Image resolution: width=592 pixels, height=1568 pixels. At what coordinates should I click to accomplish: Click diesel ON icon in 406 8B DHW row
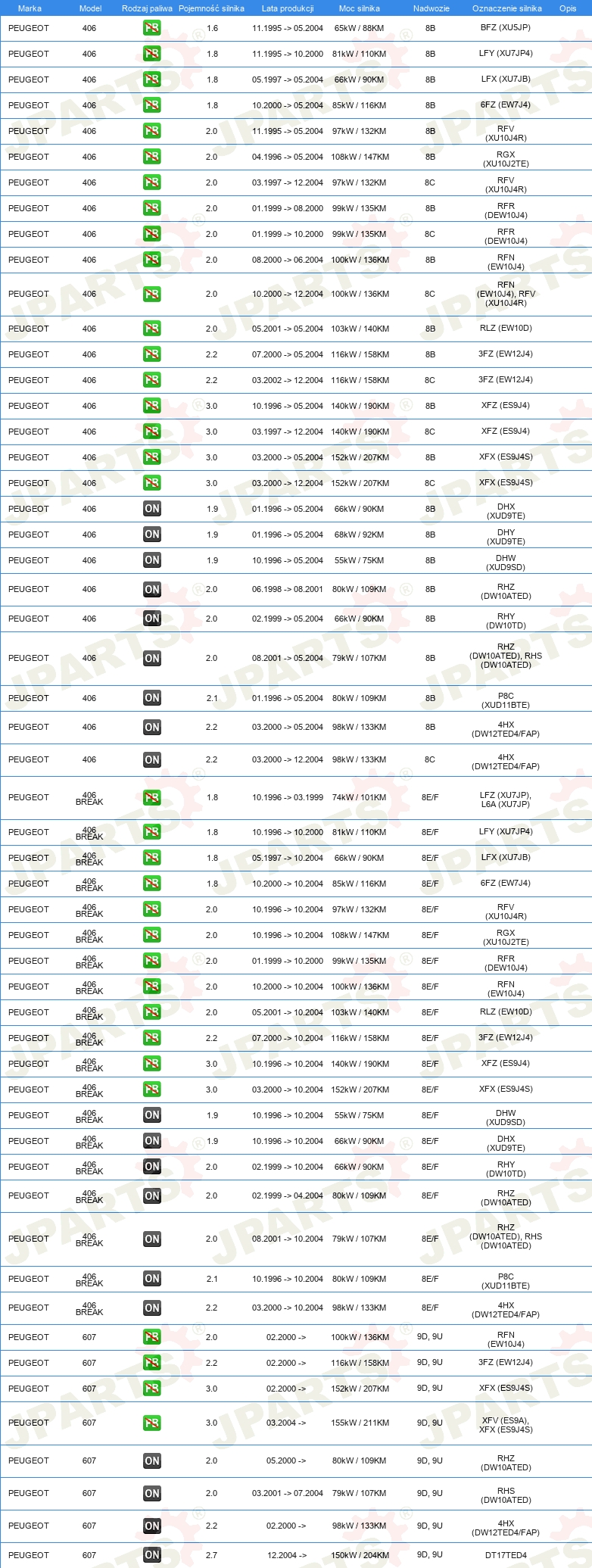(x=151, y=560)
